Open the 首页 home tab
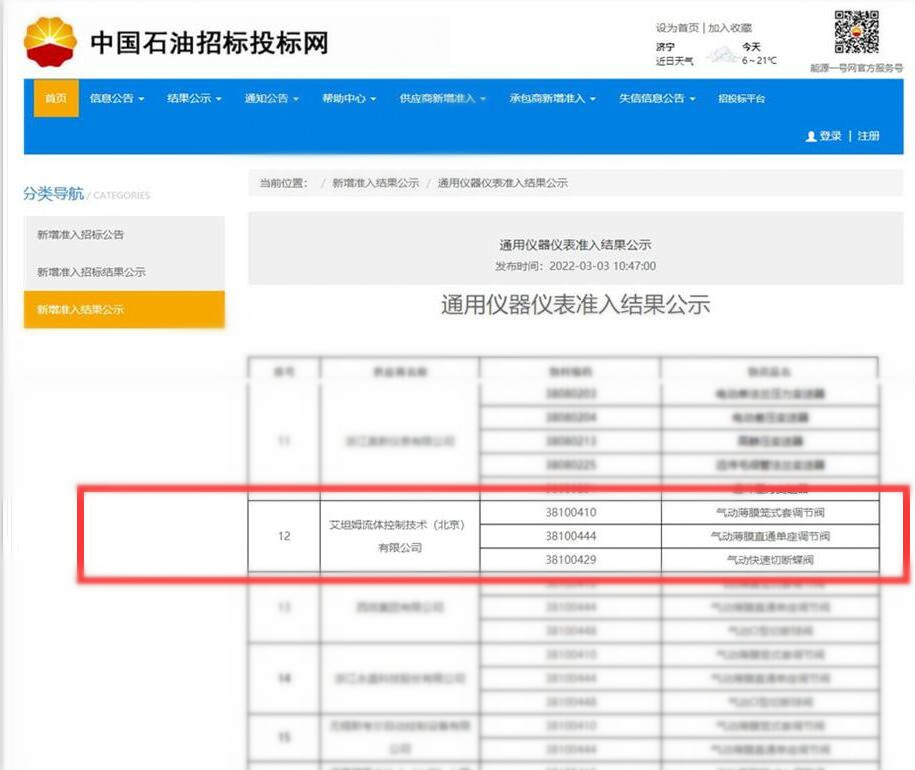 pos(56,98)
